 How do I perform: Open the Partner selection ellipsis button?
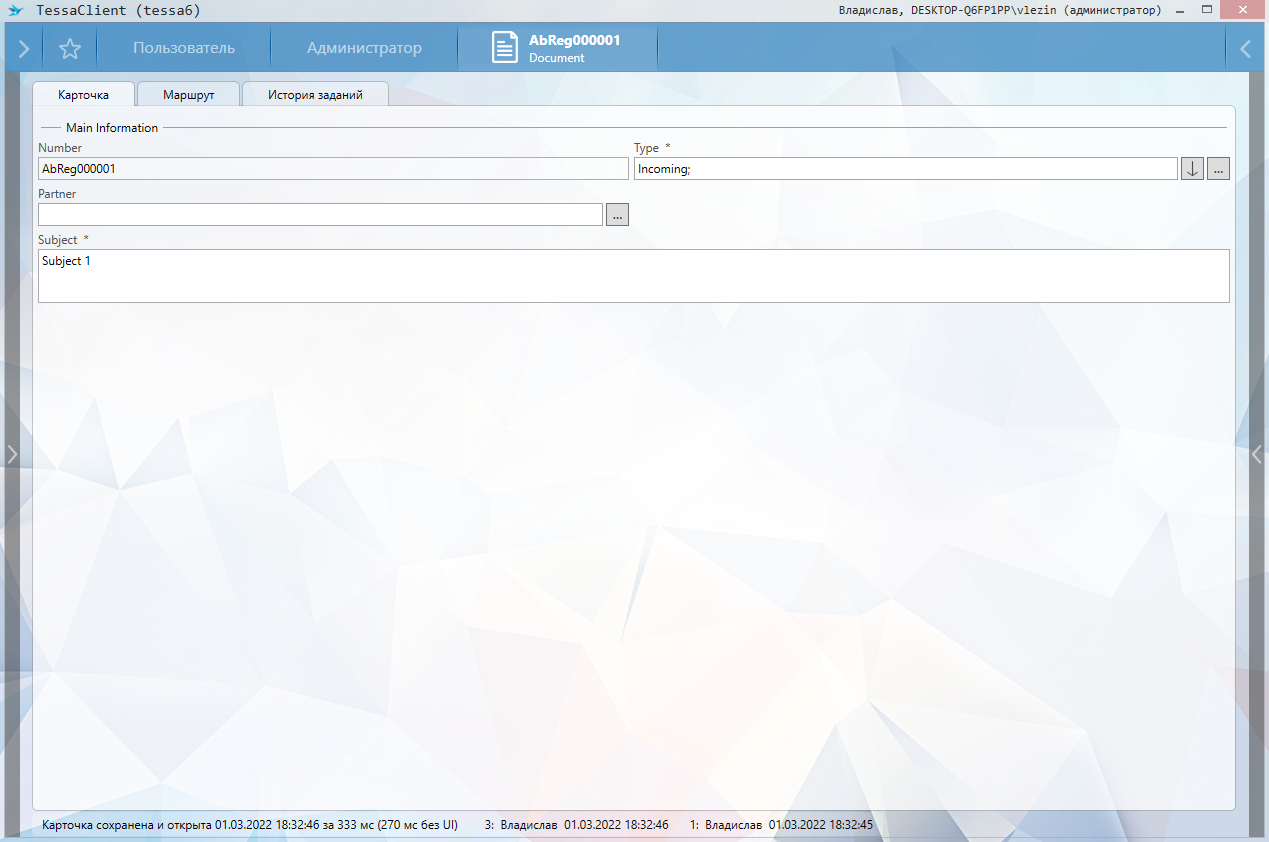pos(617,215)
